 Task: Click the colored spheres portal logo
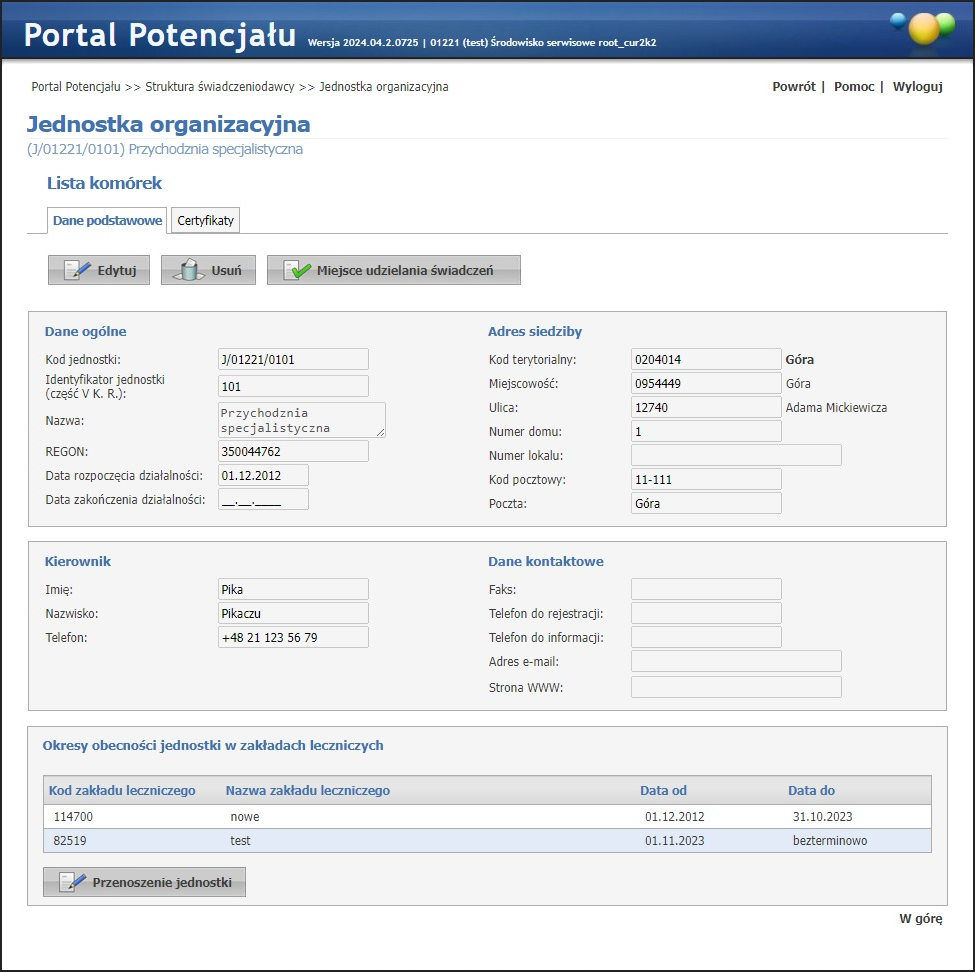923,29
